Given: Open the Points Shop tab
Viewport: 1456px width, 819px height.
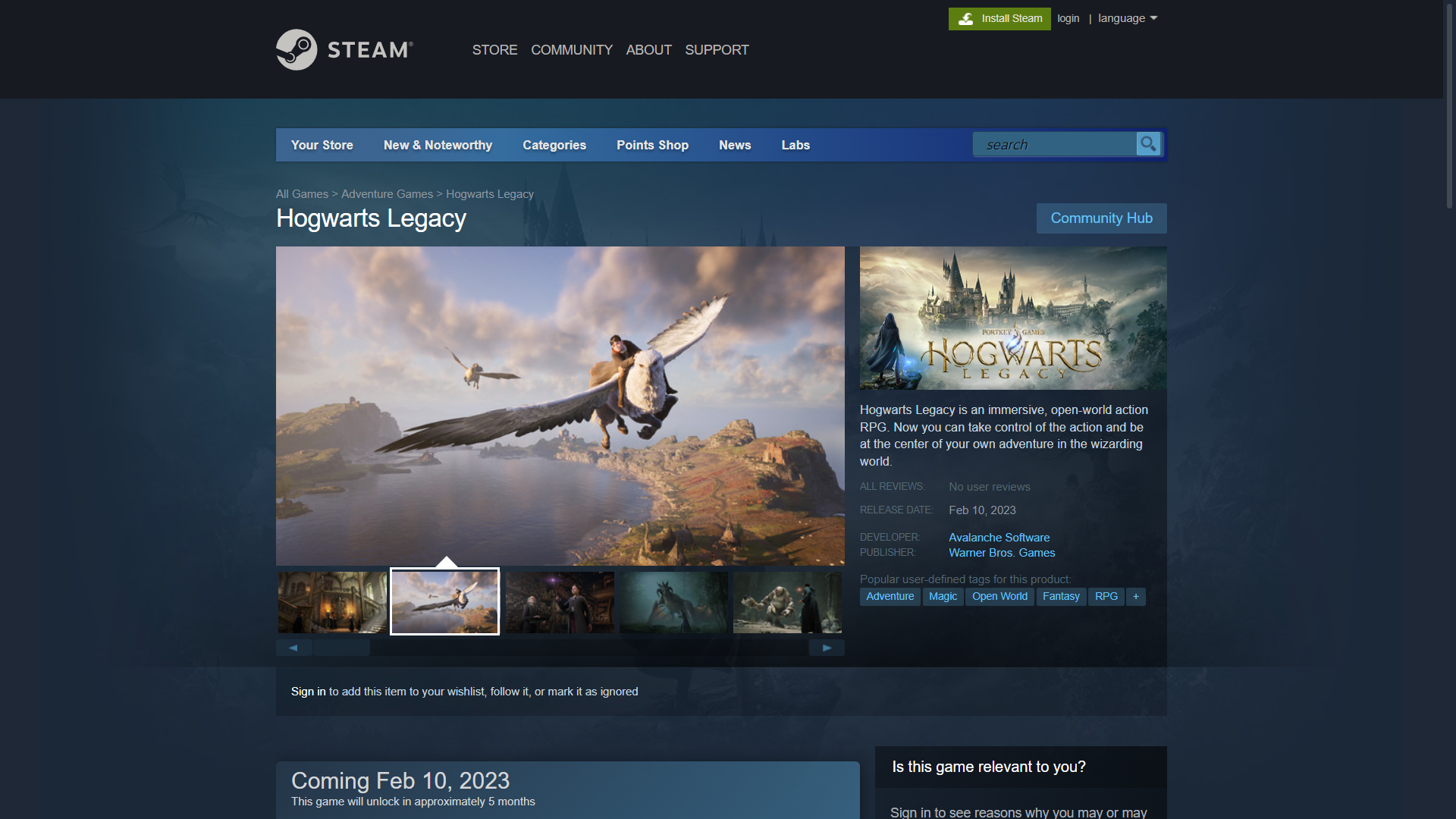Looking at the screenshot, I should click(x=652, y=145).
